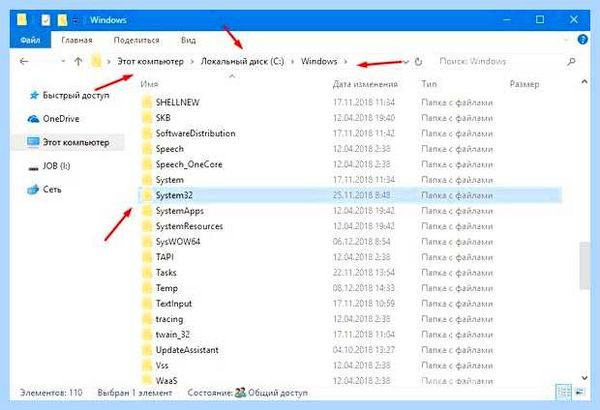Click the SysWOW64 folder icon

pos(147,242)
